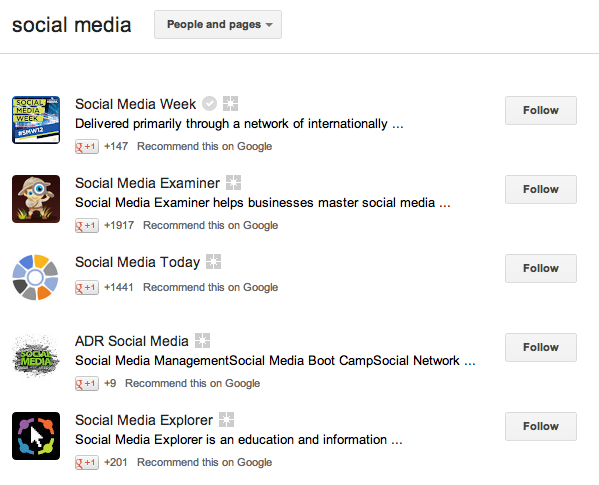Click 'Recommend this on Google' under Social Media Today

pyautogui.click(x=210, y=287)
